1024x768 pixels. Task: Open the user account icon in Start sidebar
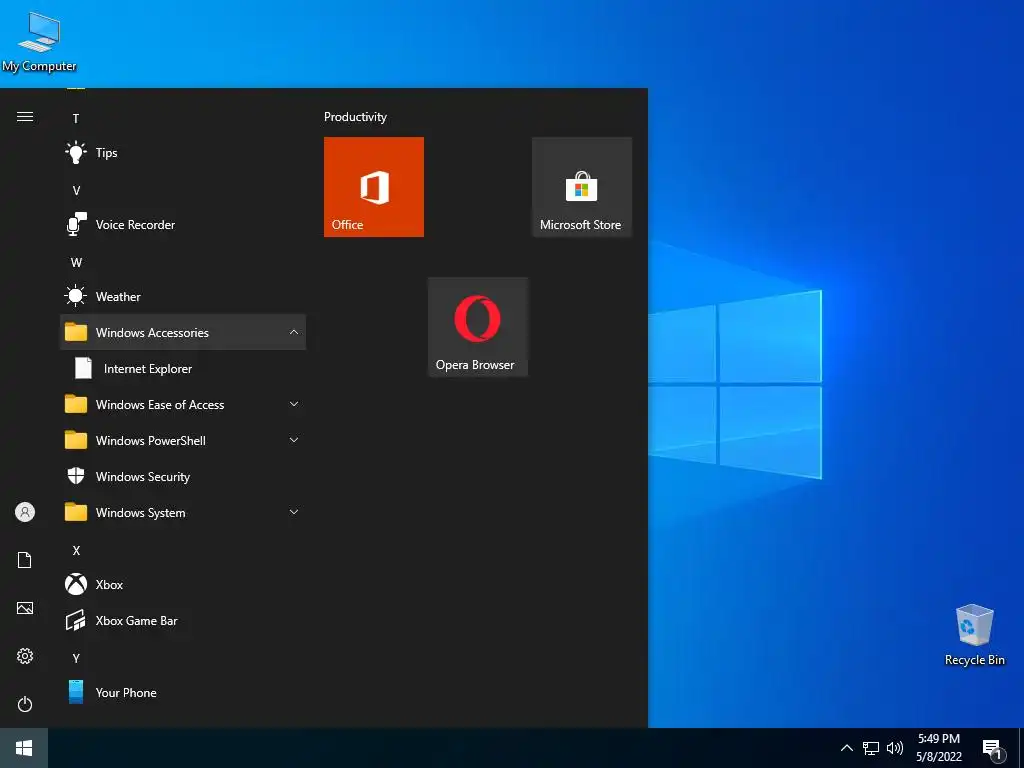click(x=25, y=512)
